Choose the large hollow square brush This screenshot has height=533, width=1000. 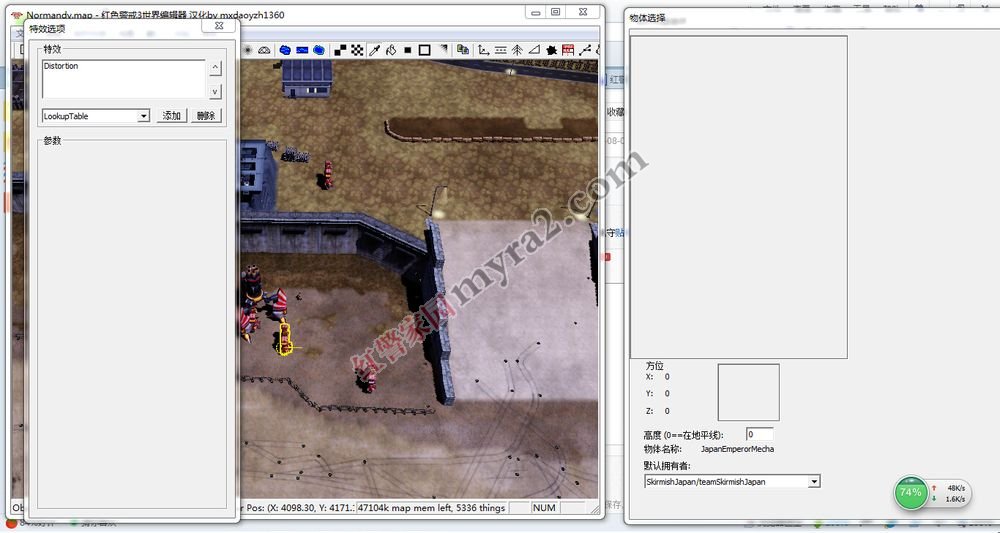pos(424,50)
